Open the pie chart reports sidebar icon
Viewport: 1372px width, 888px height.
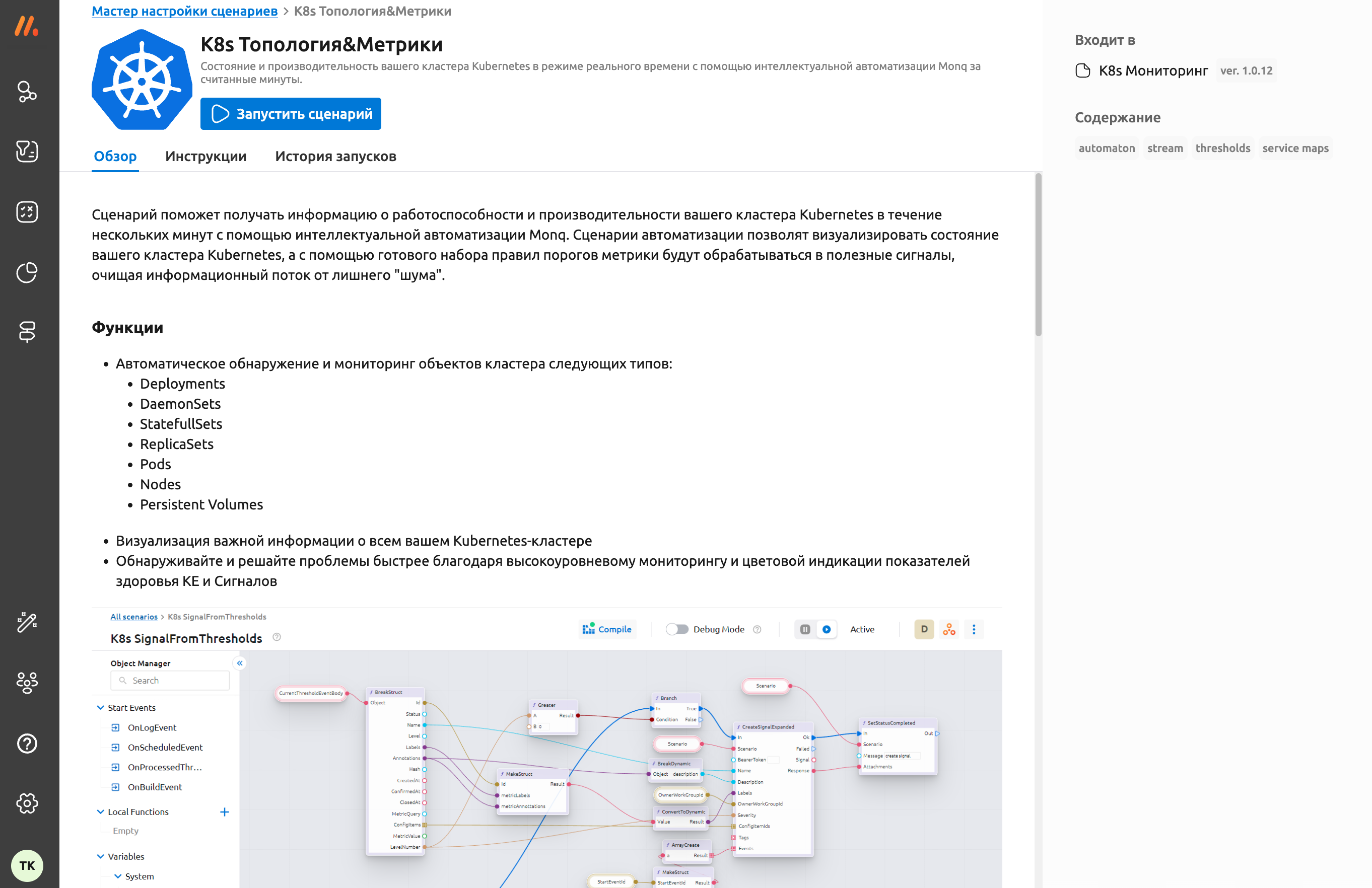[27, 272]
